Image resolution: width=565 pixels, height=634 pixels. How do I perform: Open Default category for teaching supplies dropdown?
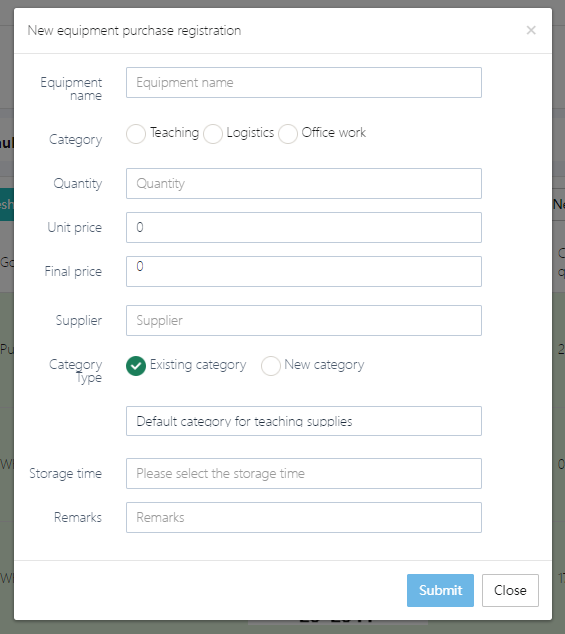coord(304,421)
